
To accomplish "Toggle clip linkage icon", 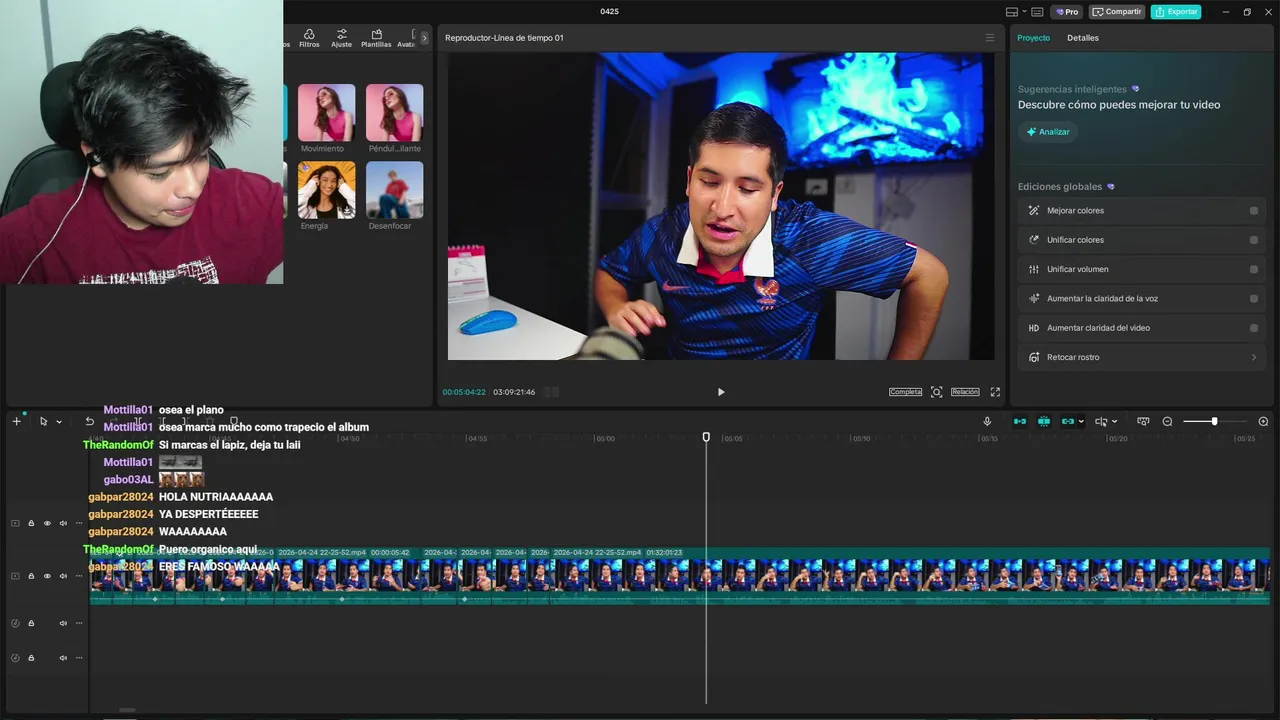I will [1067, 421].
